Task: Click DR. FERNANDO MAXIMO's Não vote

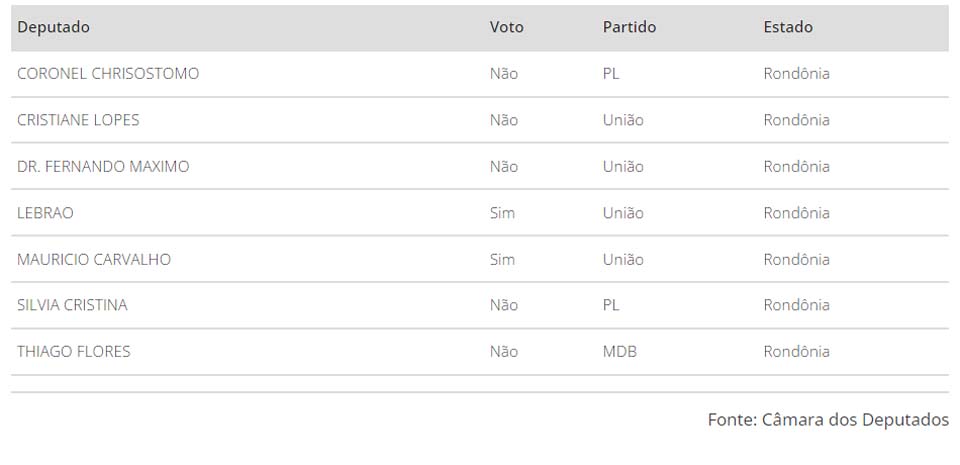Action: pos(504,167)
